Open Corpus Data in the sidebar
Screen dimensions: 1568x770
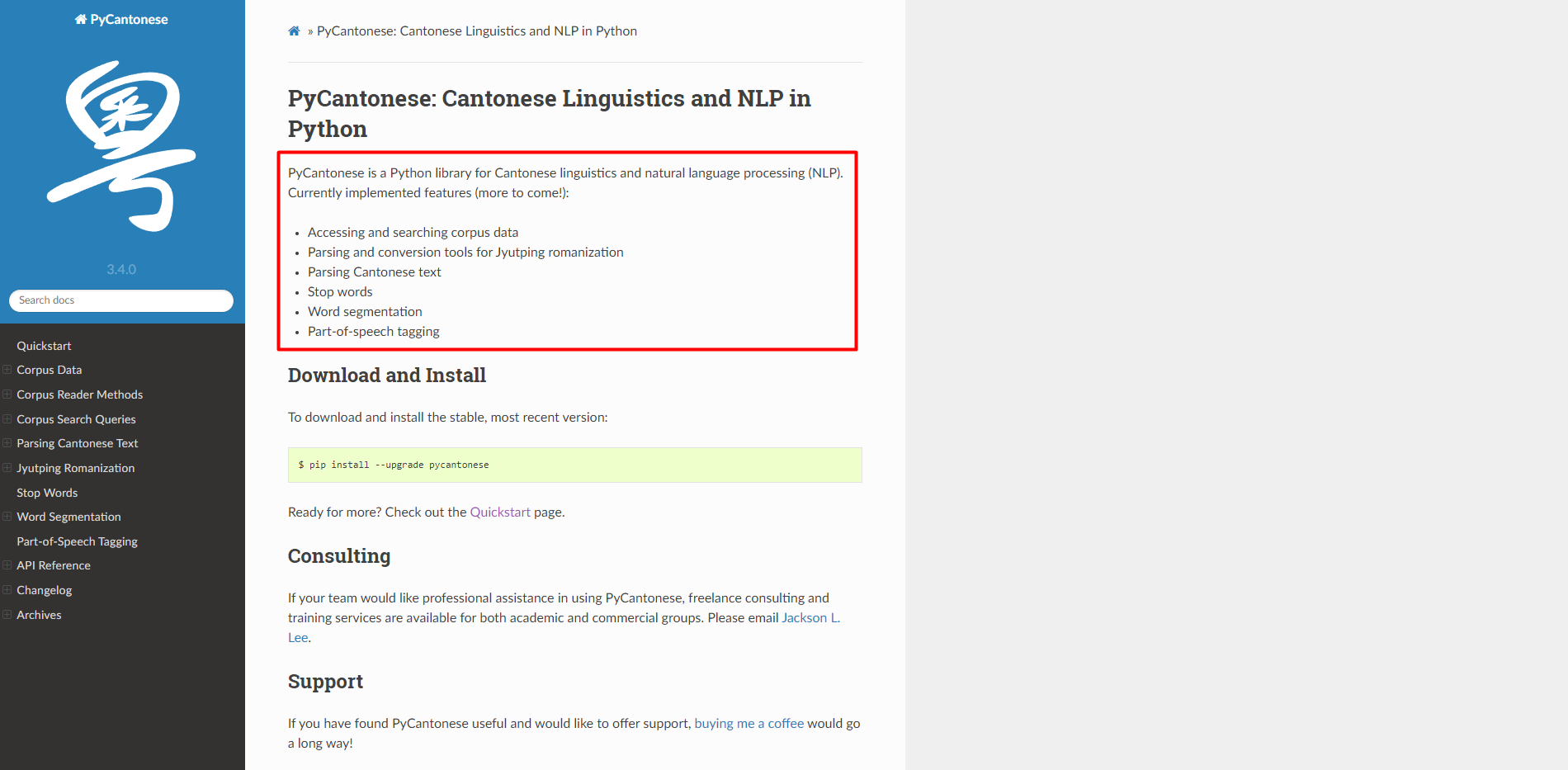tap(50, 370)
